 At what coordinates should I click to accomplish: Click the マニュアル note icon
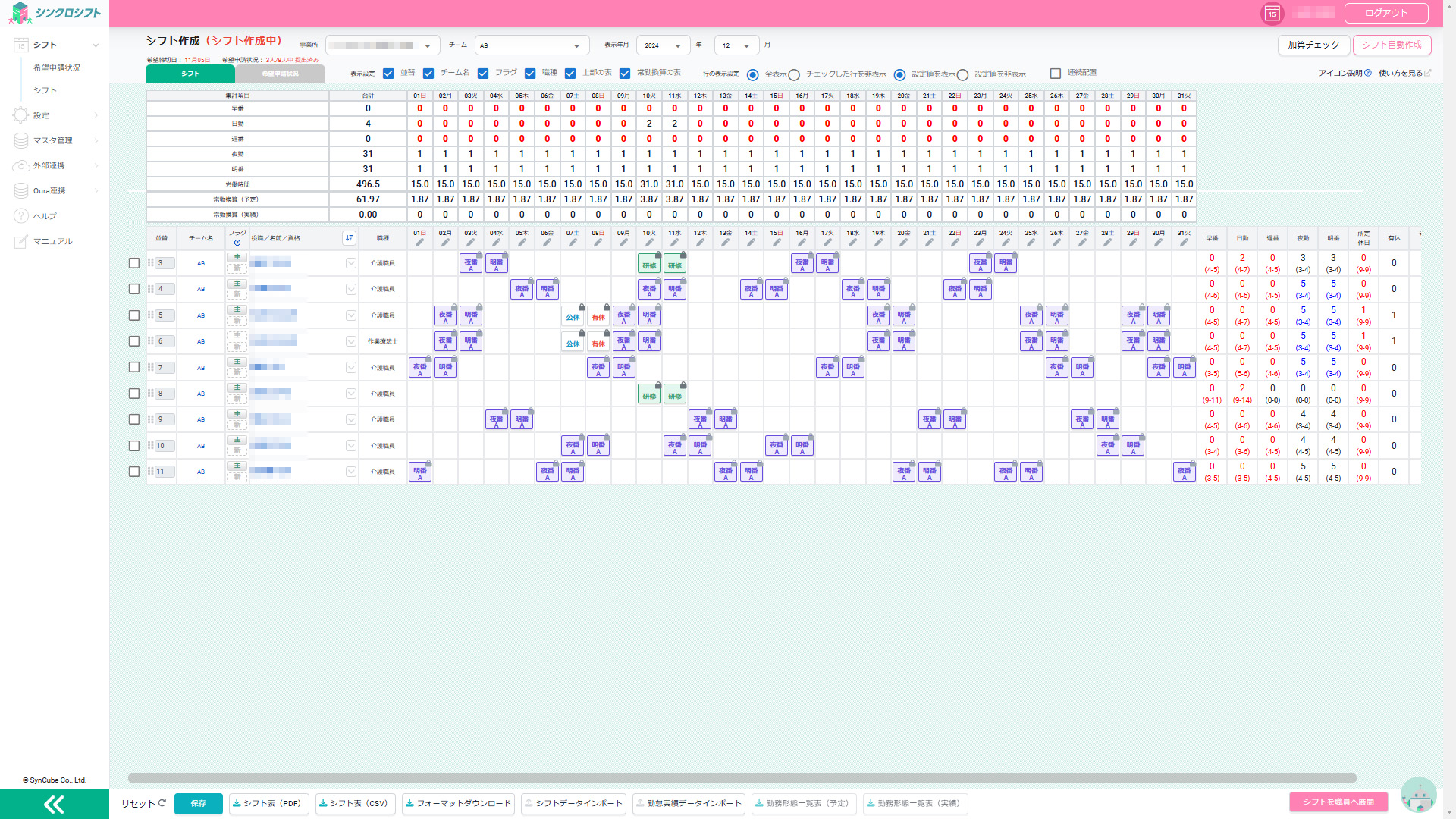[x=20, y=241]
